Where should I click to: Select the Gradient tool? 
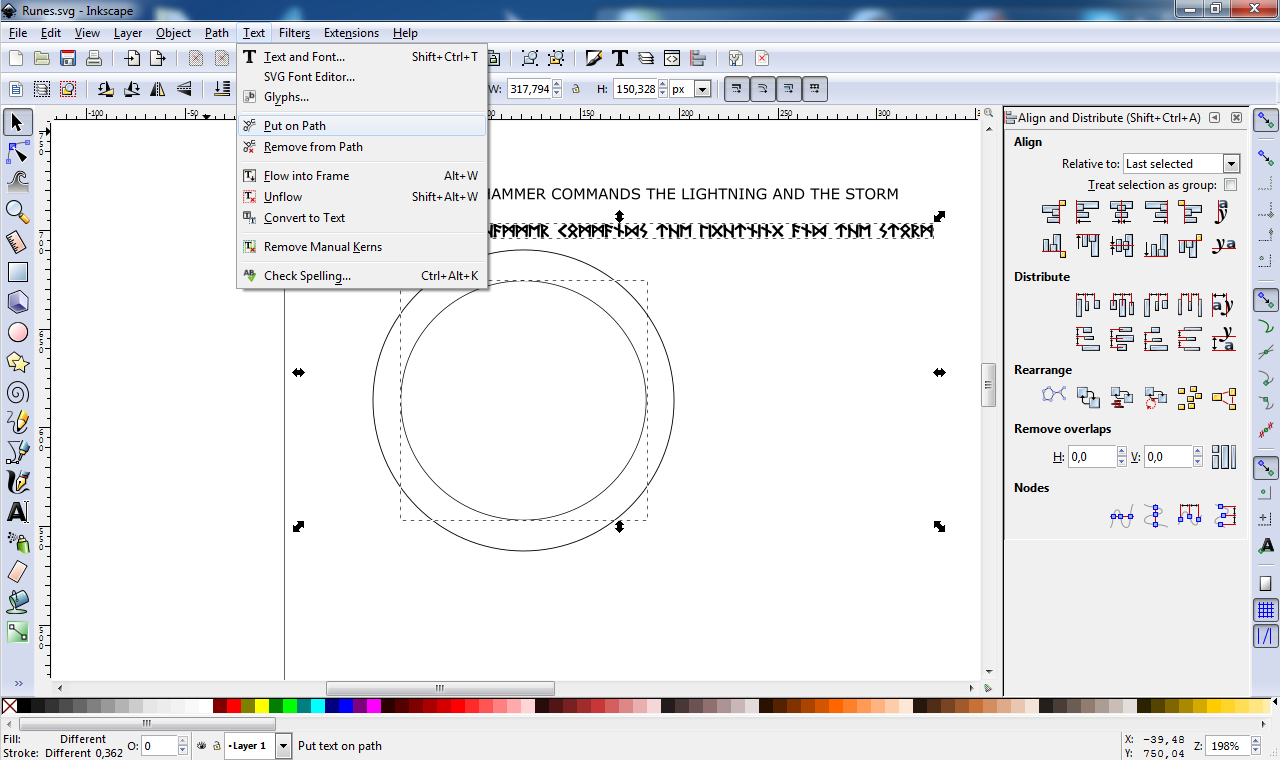(17, 632)
